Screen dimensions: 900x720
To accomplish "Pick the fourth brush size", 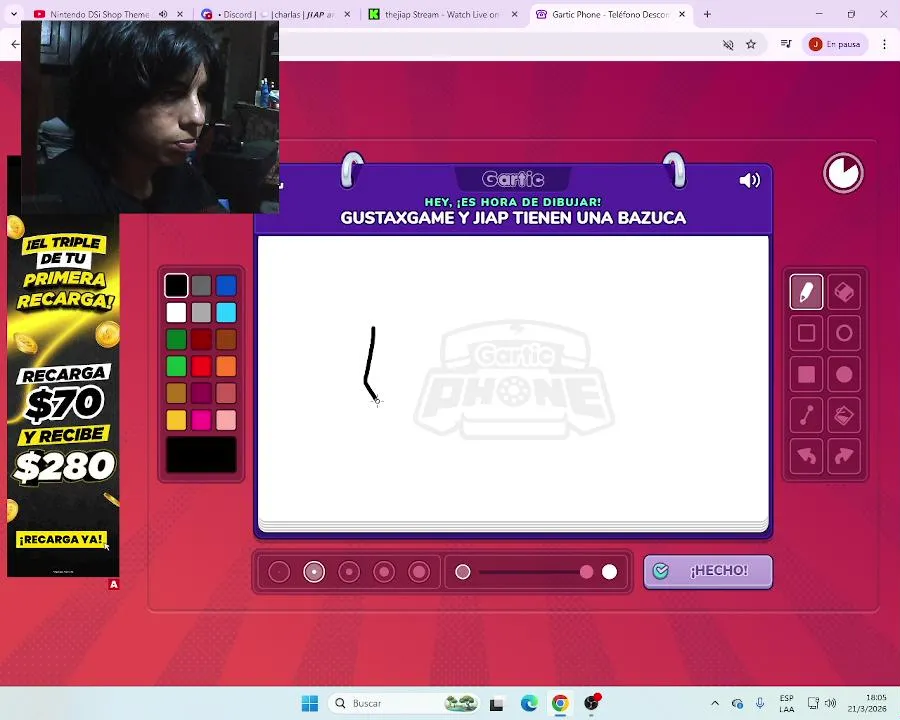I will pyautogui.click(x=384, y=572).
